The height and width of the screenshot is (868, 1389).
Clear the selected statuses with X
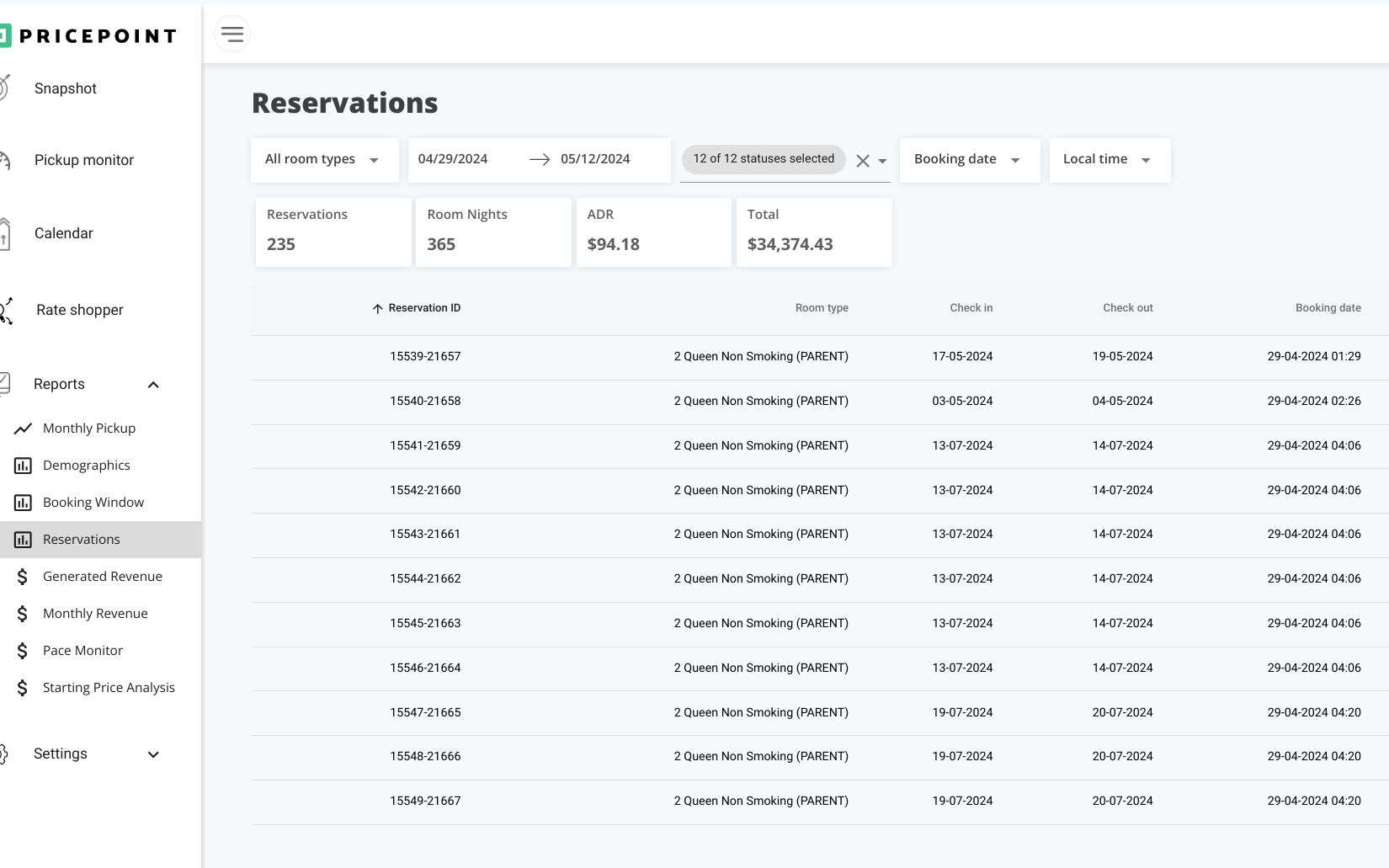862,161
